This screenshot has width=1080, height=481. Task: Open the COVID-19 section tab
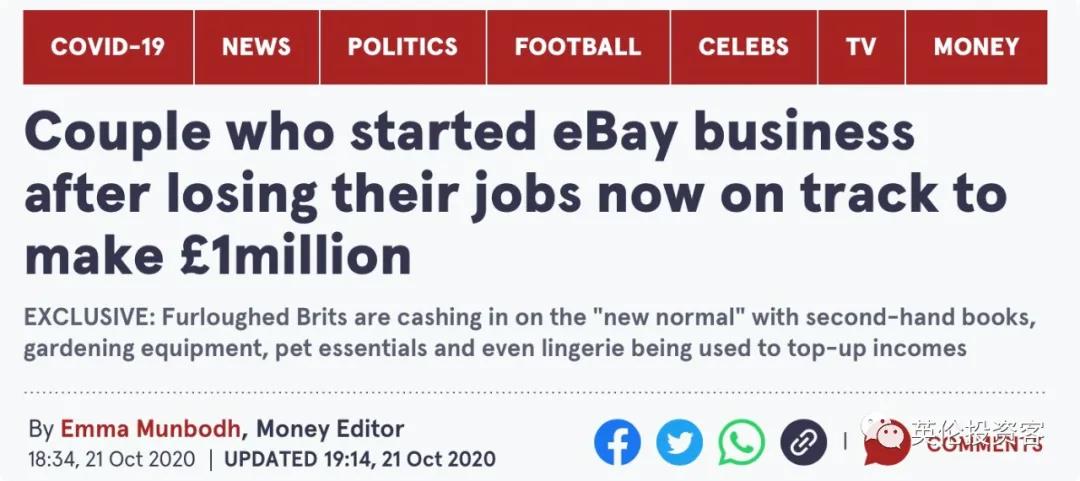click(x=107, y=47)
